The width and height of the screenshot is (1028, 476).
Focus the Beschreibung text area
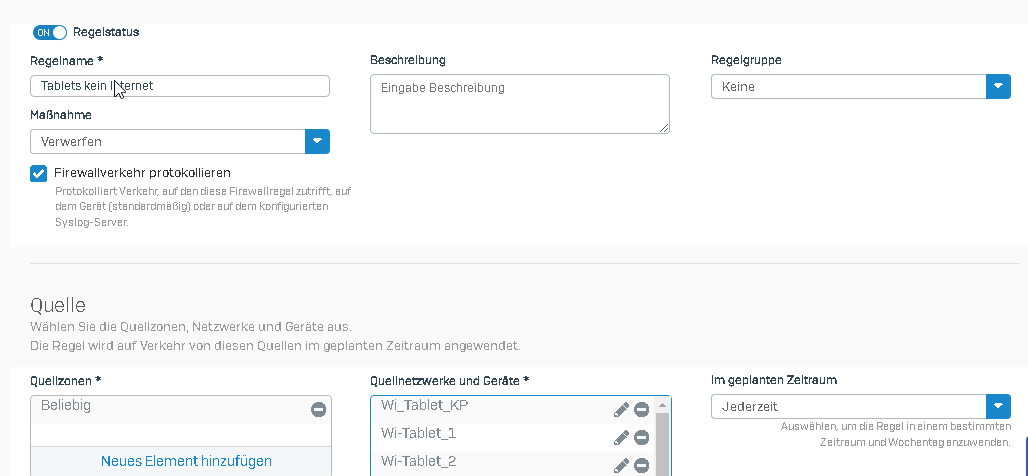coord(519,103)
